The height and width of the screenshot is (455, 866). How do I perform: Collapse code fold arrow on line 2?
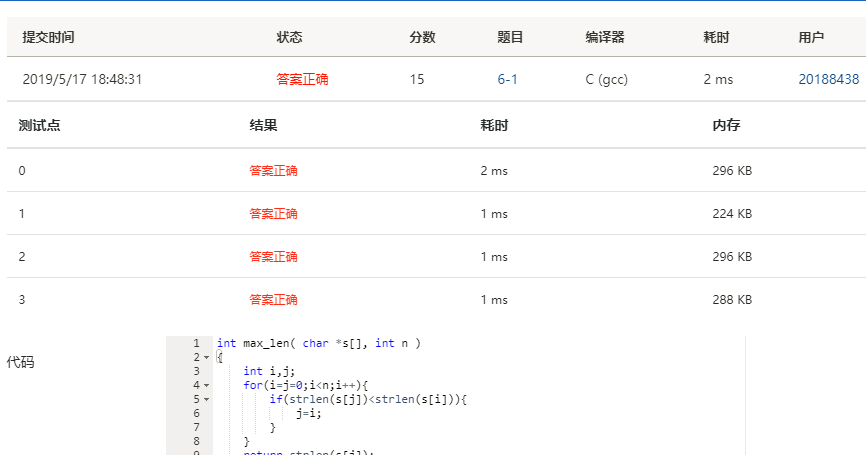(207, 357)
